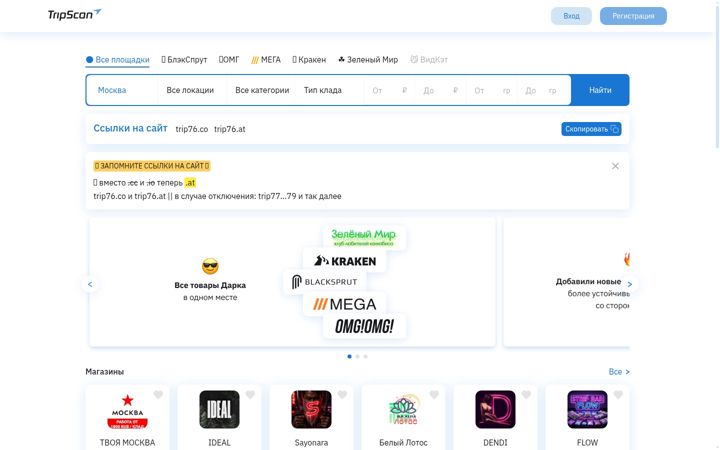Open the Sayonara shop logo
This screenshot has height=450, width=720.
click(x=311, y=410)
